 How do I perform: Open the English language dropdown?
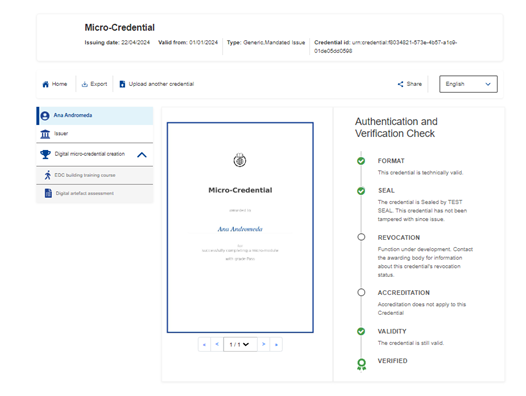[x=468, y=84]
